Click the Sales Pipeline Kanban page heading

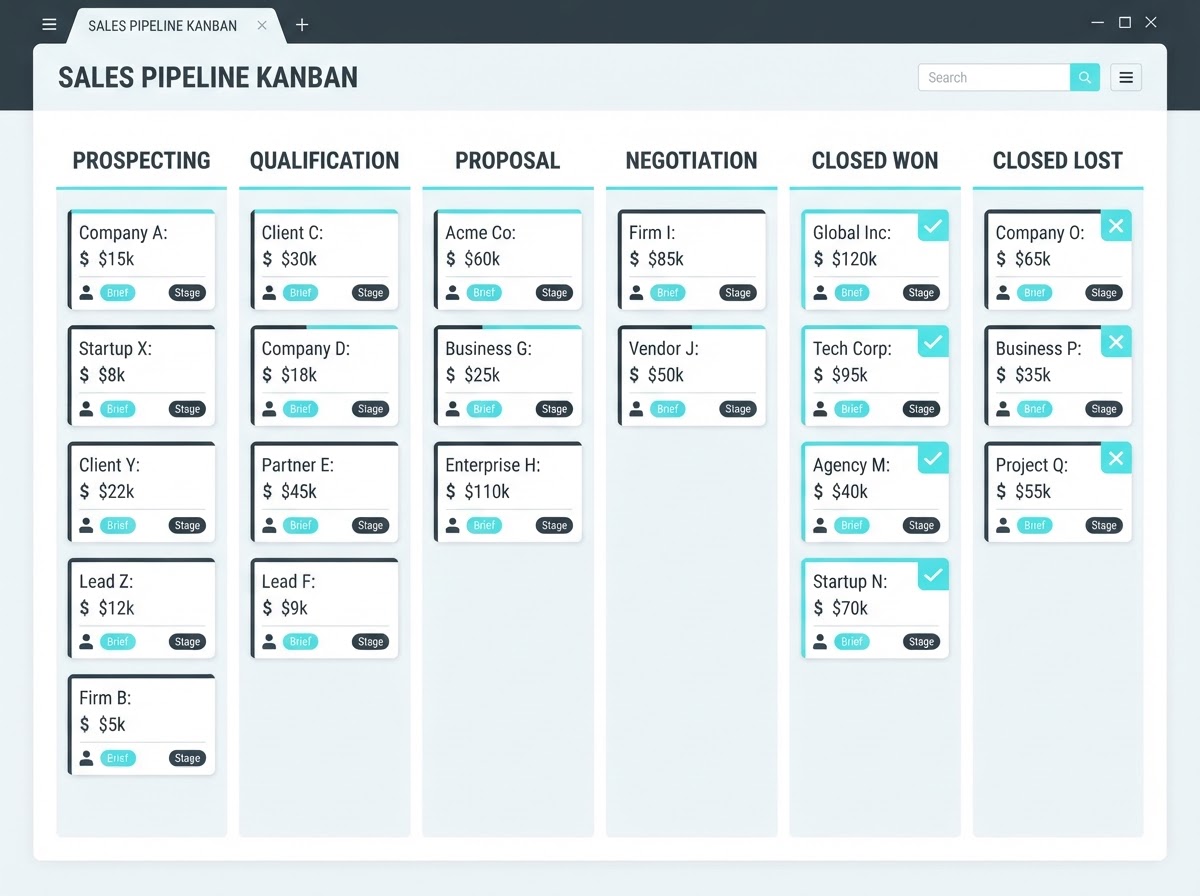(208, 78)
